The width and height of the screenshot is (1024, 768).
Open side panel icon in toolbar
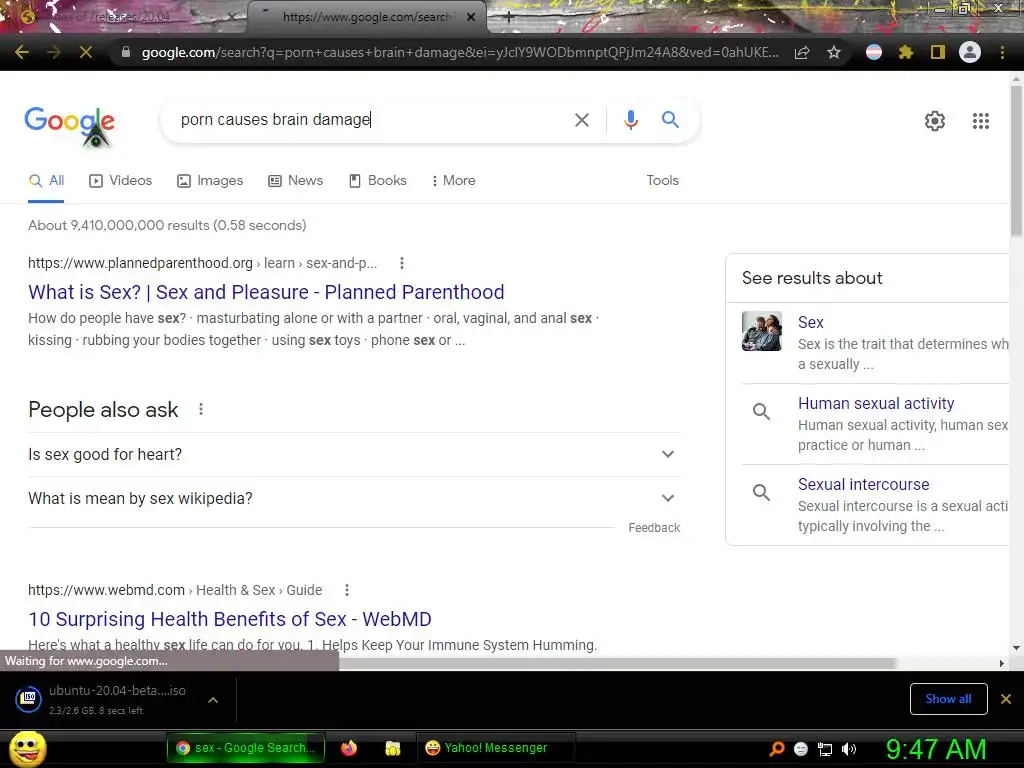coord(938,52)
